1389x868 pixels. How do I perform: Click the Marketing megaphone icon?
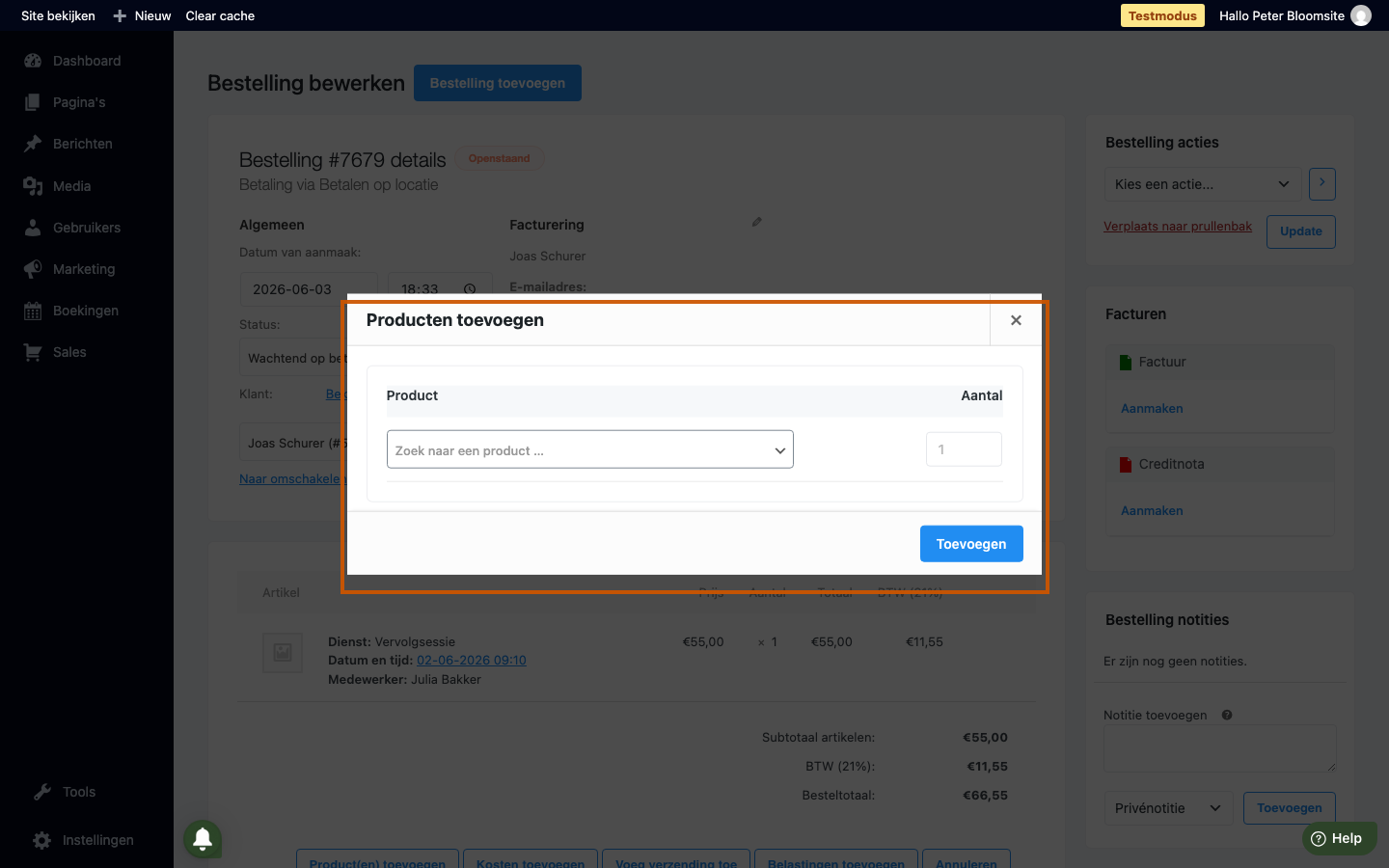tap(33, 269)
